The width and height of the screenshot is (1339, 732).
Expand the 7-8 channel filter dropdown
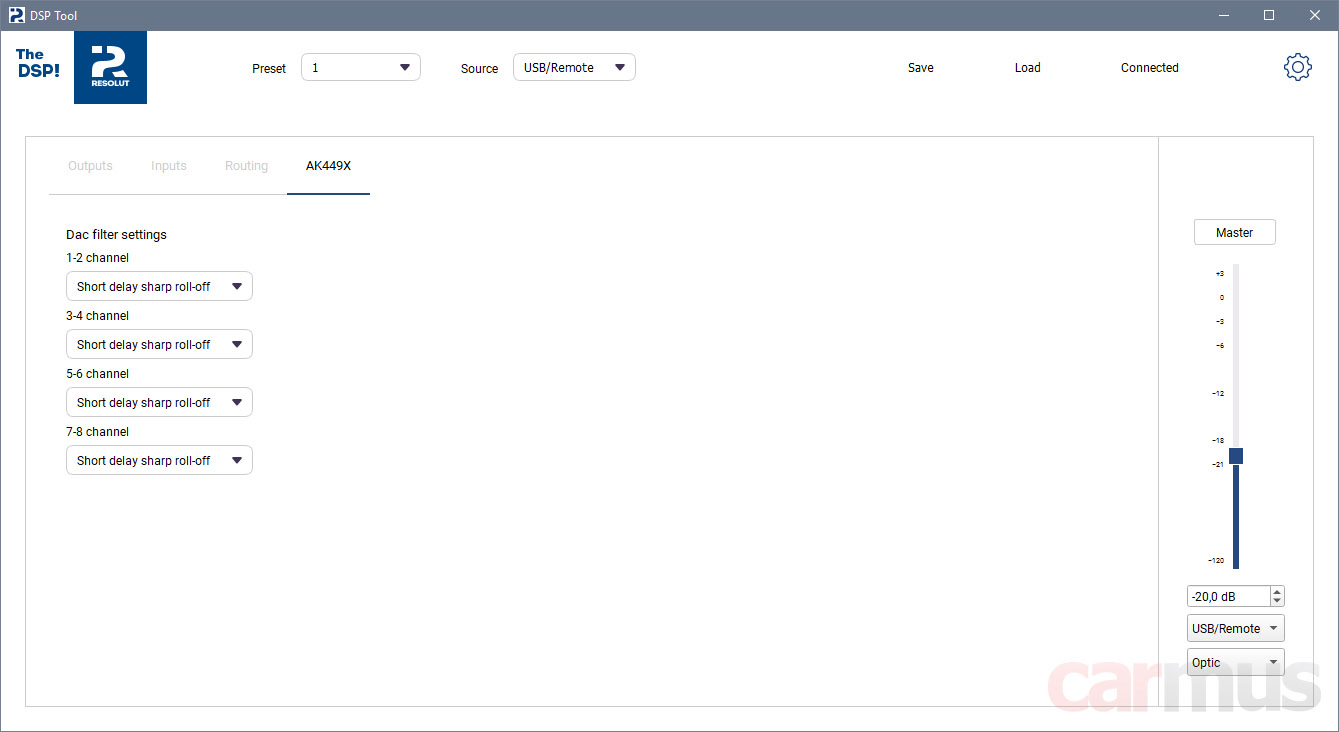coord(159,460)
